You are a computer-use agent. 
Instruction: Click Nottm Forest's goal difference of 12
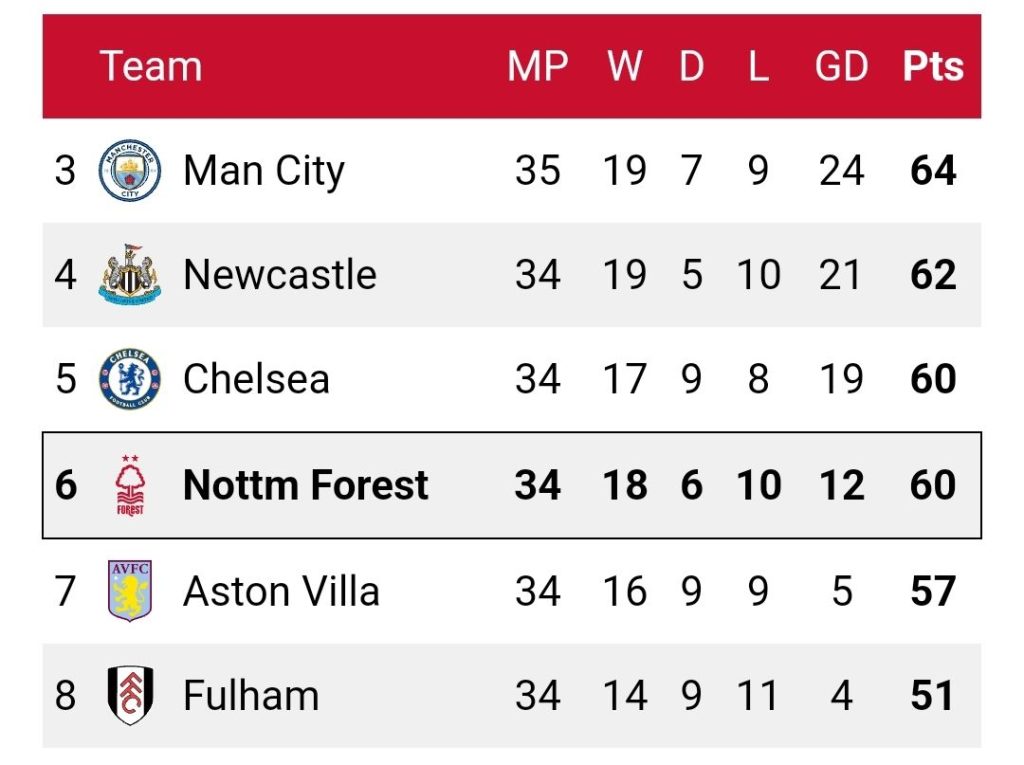[841, 485]
